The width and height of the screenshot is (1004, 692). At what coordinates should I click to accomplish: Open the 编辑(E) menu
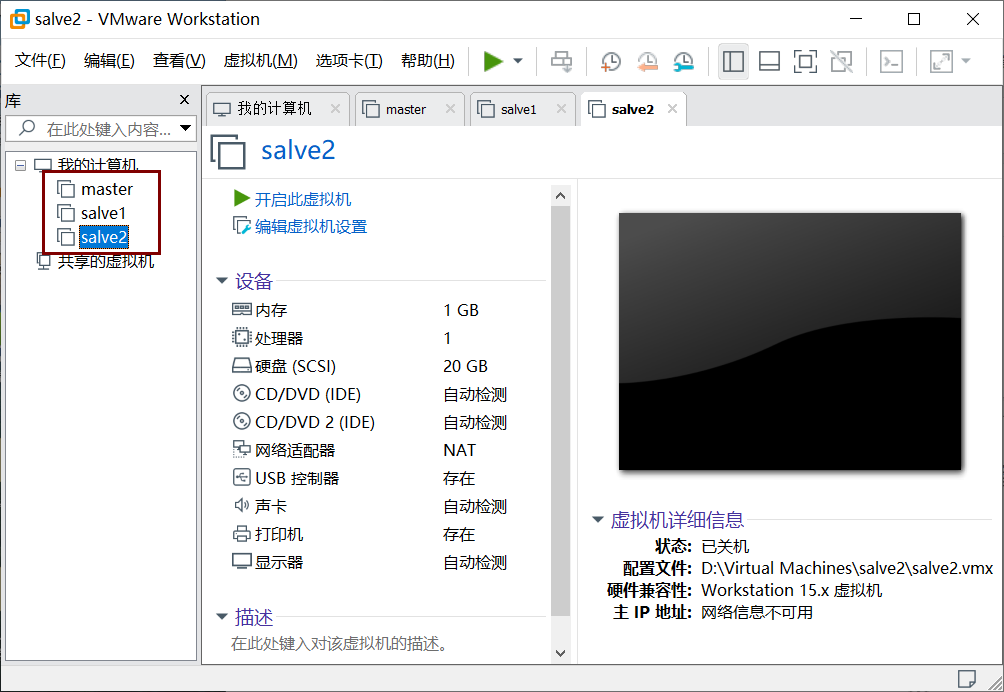pos(109,61)
